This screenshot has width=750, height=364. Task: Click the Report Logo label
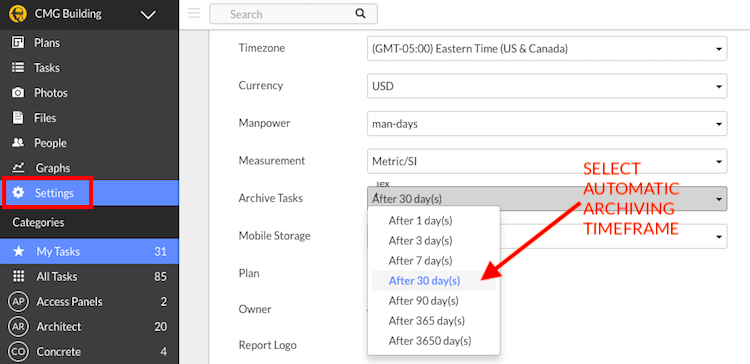pyautogui.click(x=267, y=345)
